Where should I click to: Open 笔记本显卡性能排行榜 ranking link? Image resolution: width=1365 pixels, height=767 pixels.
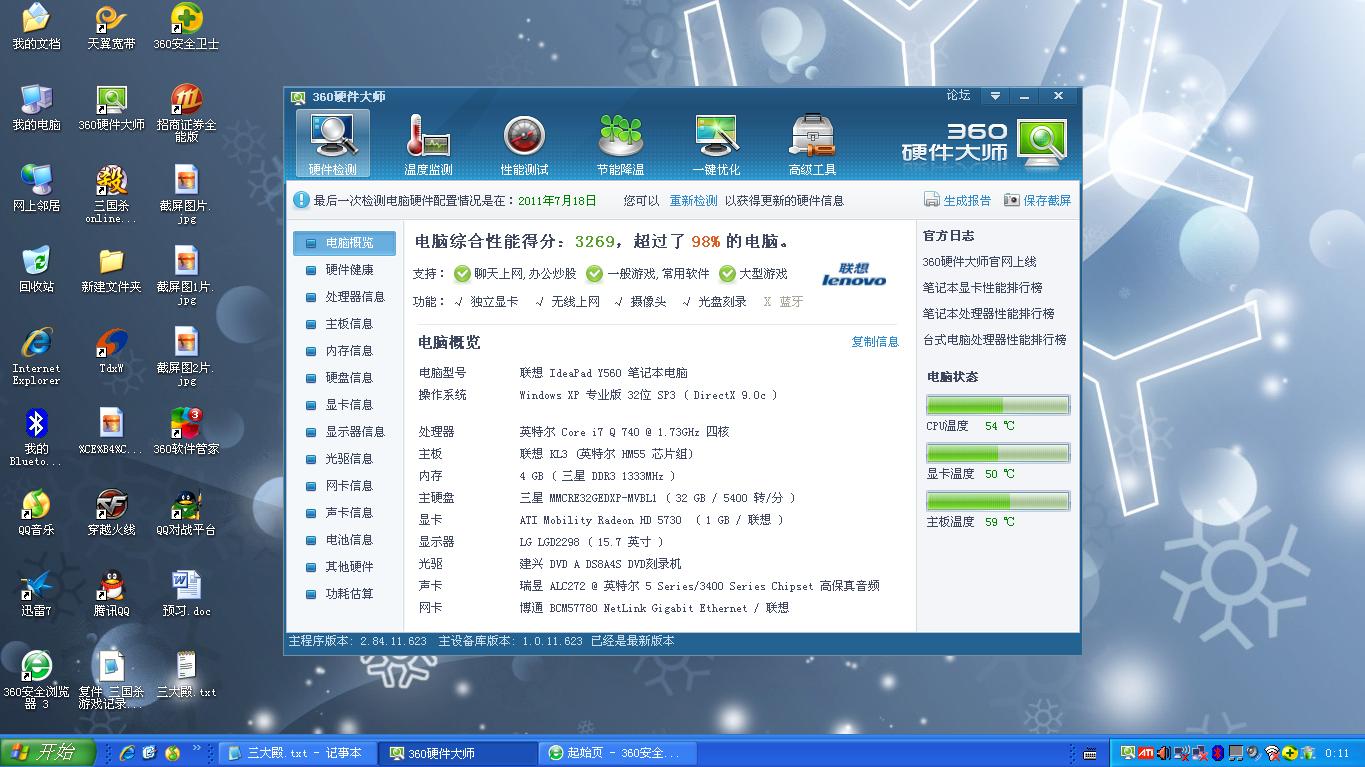click(982, 288)
